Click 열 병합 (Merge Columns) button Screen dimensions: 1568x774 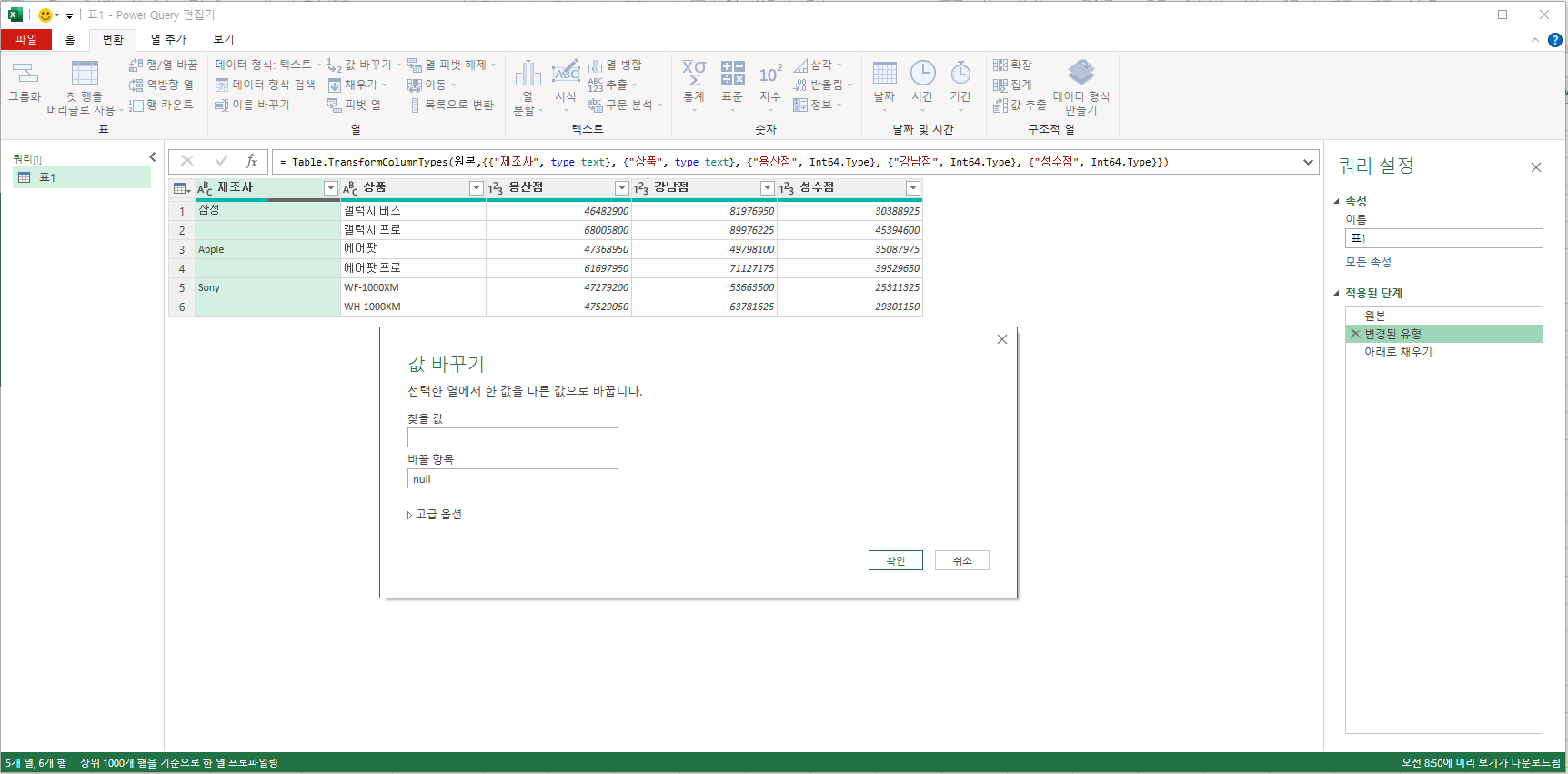click(615, 65)
